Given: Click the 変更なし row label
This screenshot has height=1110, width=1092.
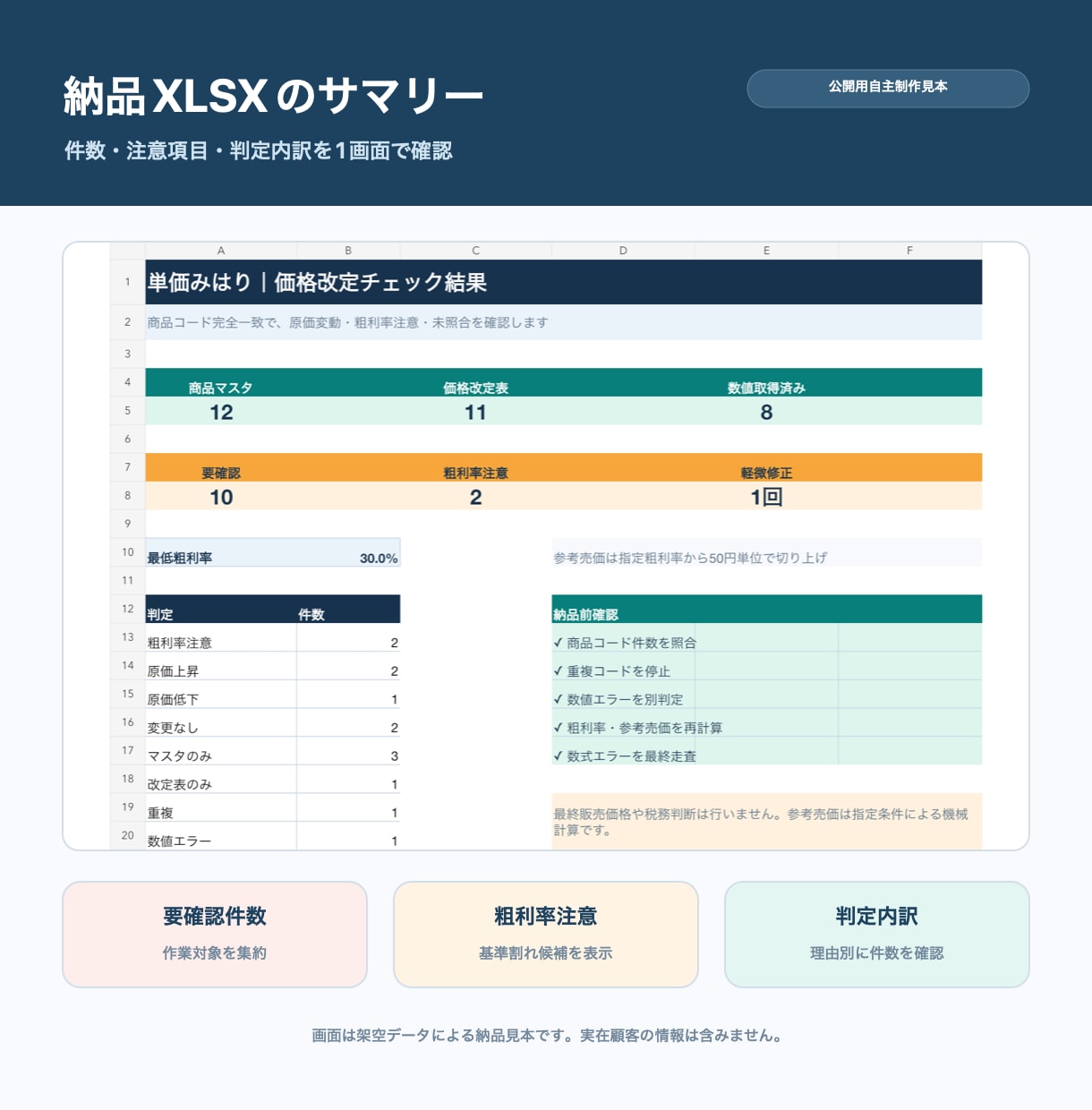Looking at the screenshot, I should pos(173,728).
